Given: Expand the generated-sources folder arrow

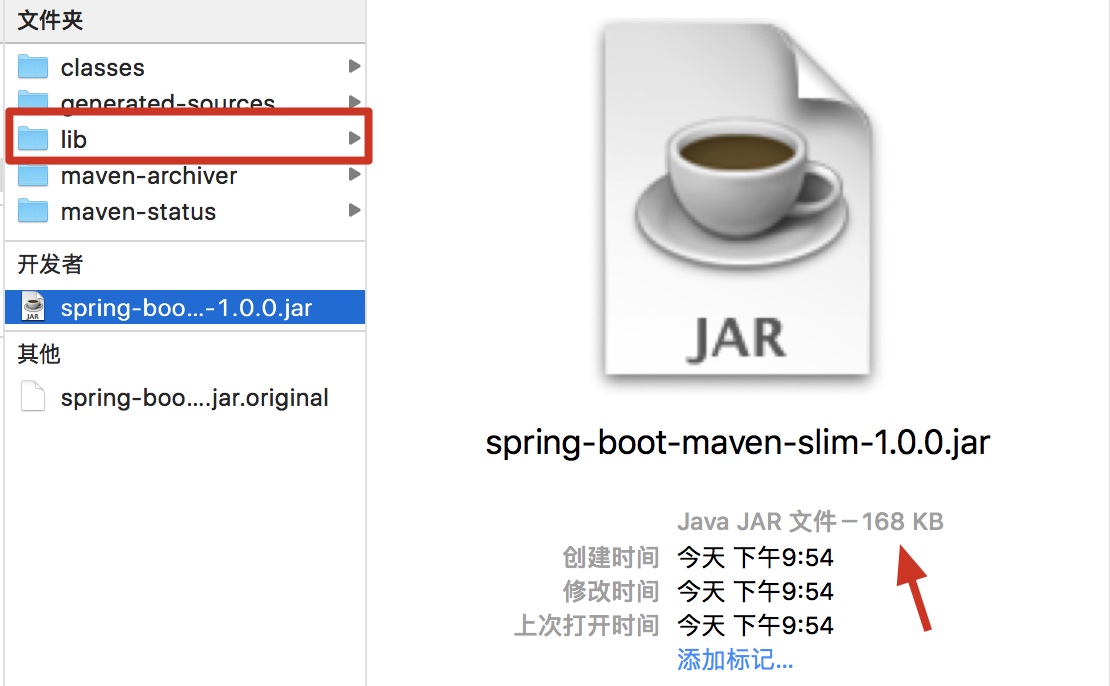Looking at the screenshot, I should pyautogui.click(x=354, y=102).
